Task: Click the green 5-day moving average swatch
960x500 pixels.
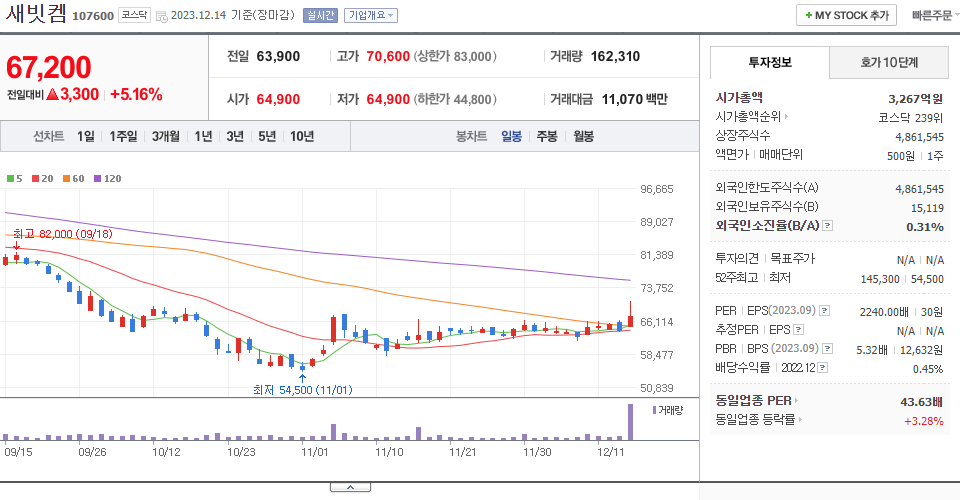Action: (x=10, y=179)
